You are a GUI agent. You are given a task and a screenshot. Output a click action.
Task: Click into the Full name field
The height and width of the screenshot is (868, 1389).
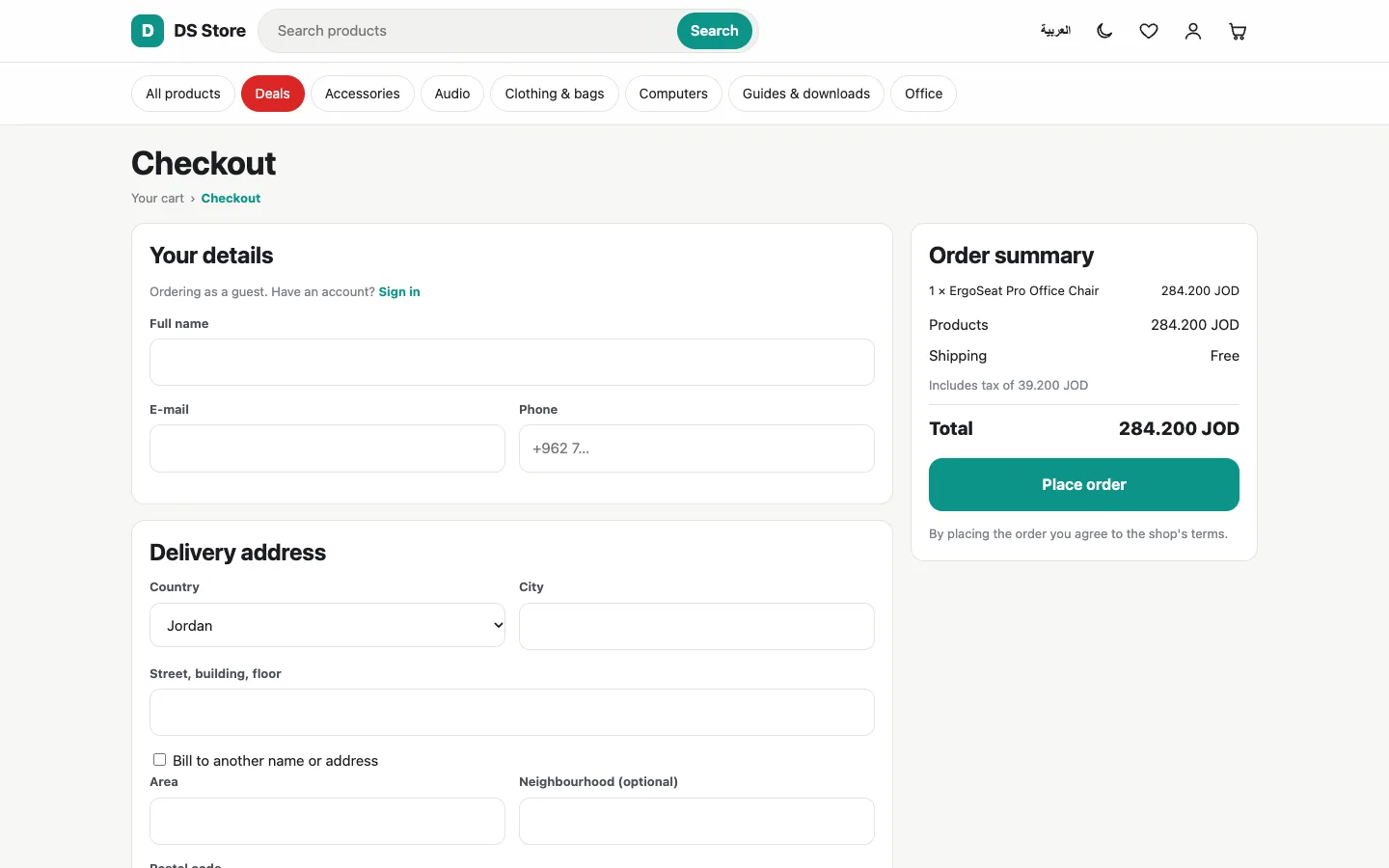(512, 363)
